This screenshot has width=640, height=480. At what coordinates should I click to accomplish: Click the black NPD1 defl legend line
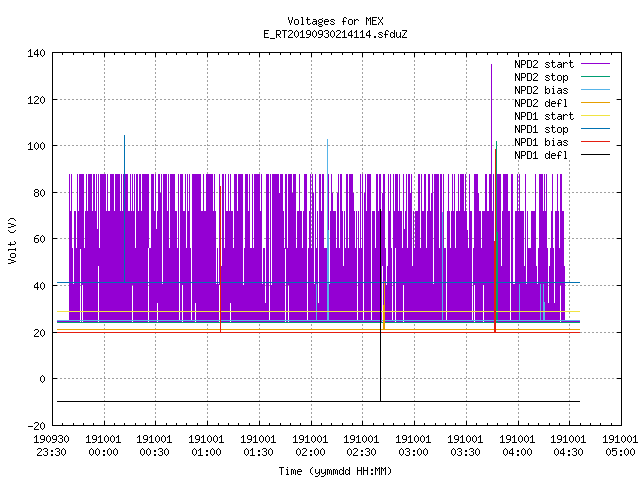[595, 155]
